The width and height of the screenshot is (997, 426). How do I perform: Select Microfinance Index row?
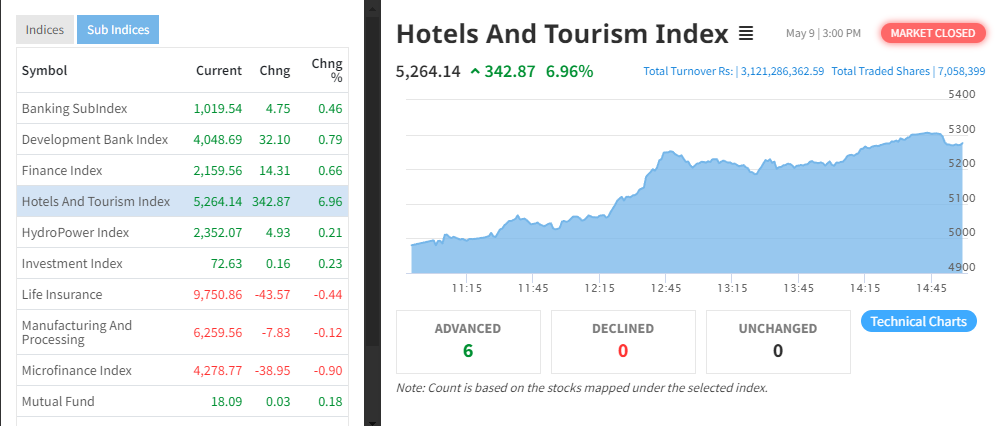76,370
